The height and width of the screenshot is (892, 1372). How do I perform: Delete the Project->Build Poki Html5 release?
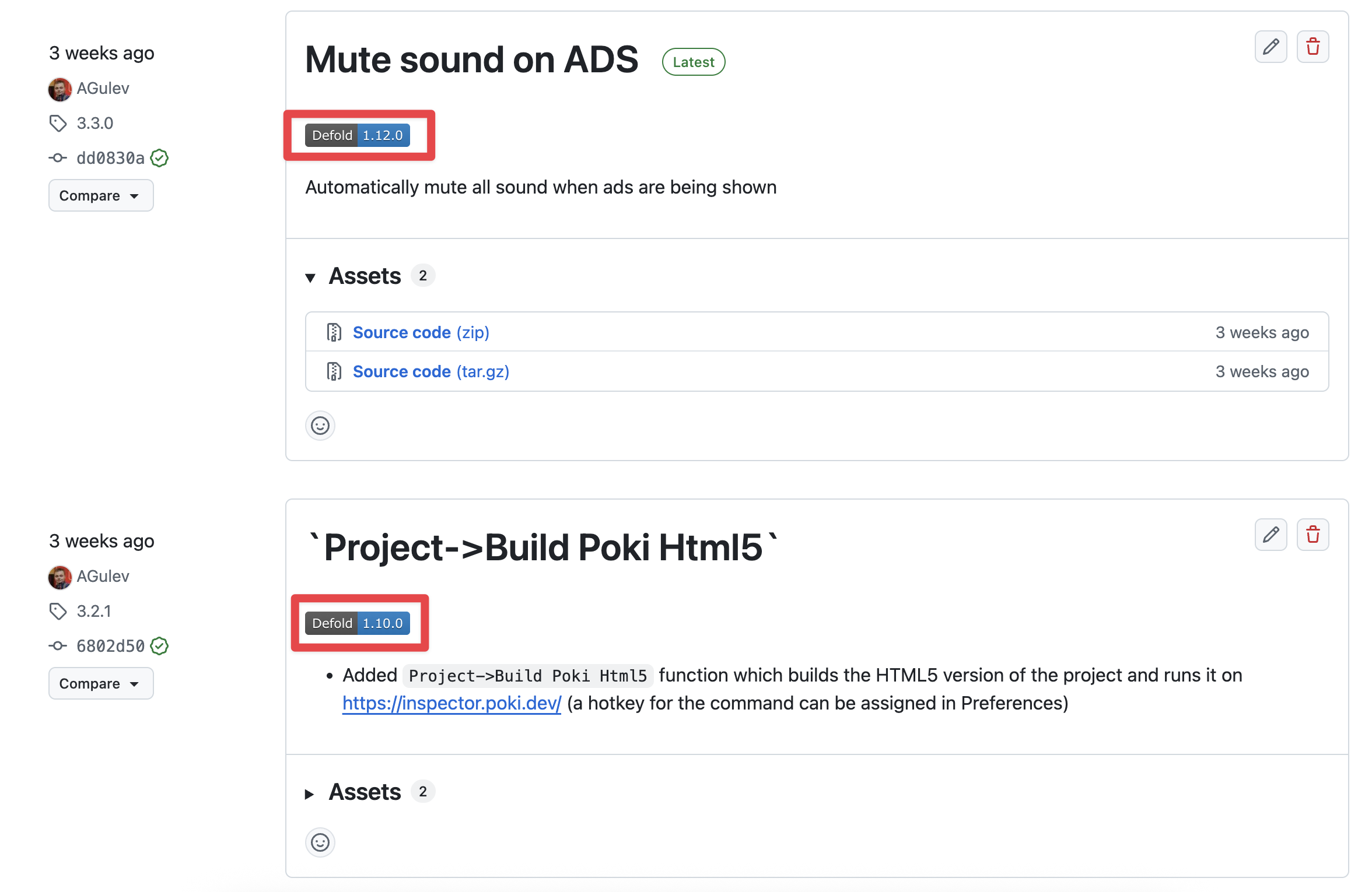tap(1312, 535)
